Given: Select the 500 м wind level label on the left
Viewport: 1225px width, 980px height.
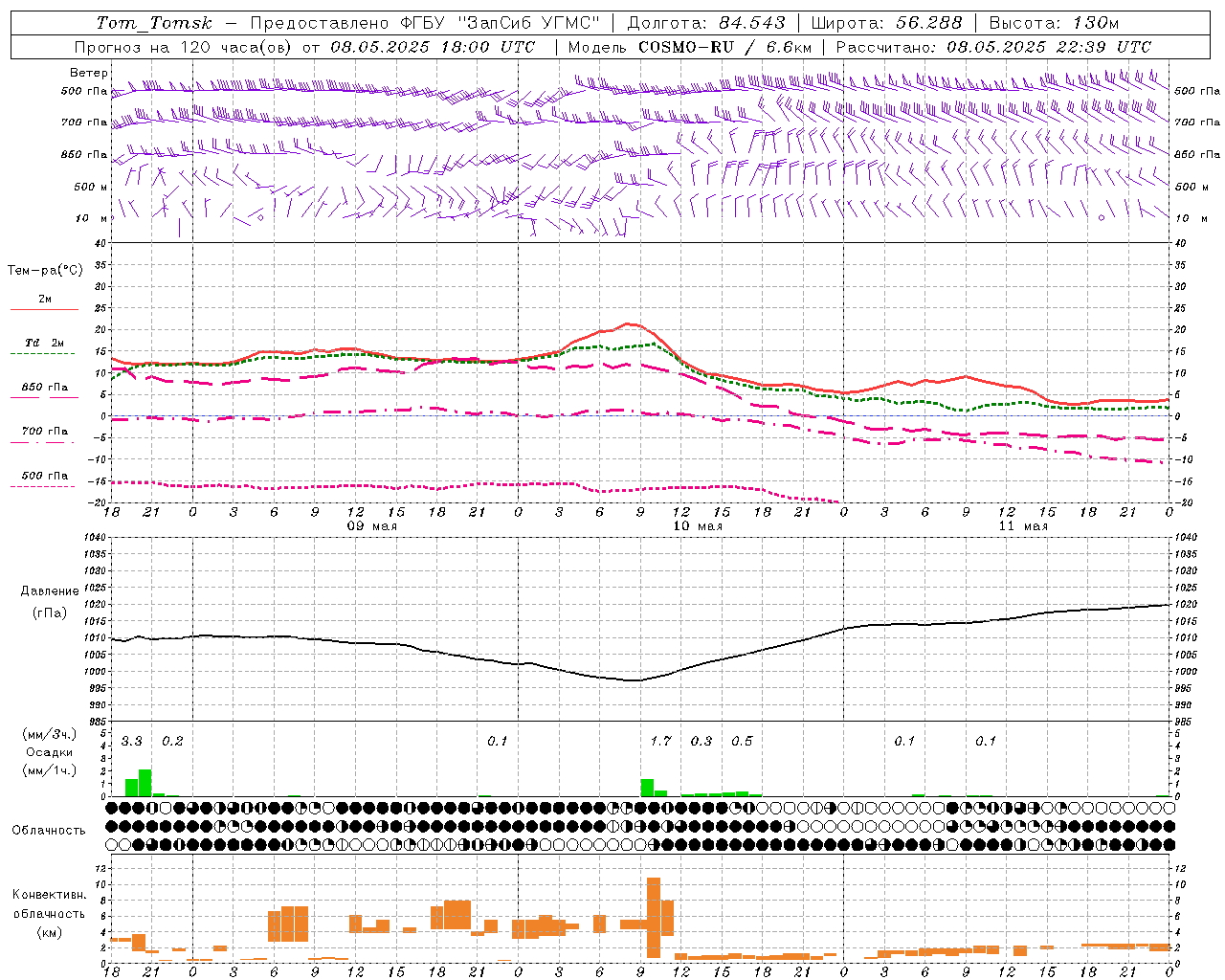Looking at the screenshot, I should pos(91,187).
